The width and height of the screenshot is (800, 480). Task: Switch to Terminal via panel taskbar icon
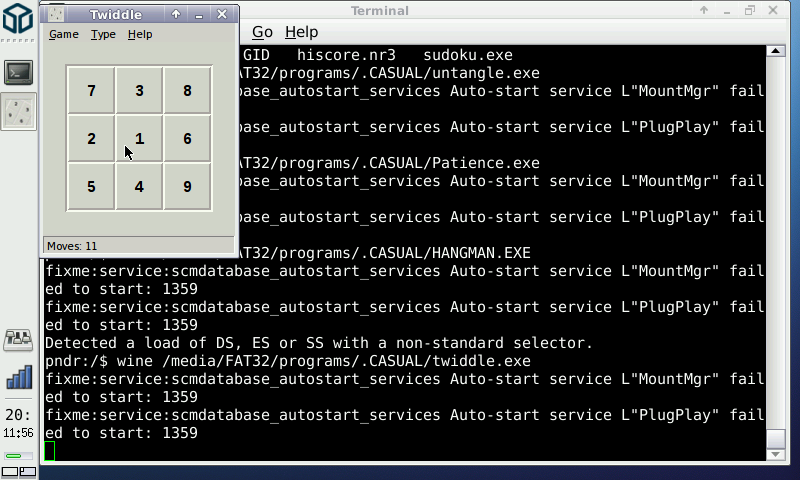(x=19, y=72)
